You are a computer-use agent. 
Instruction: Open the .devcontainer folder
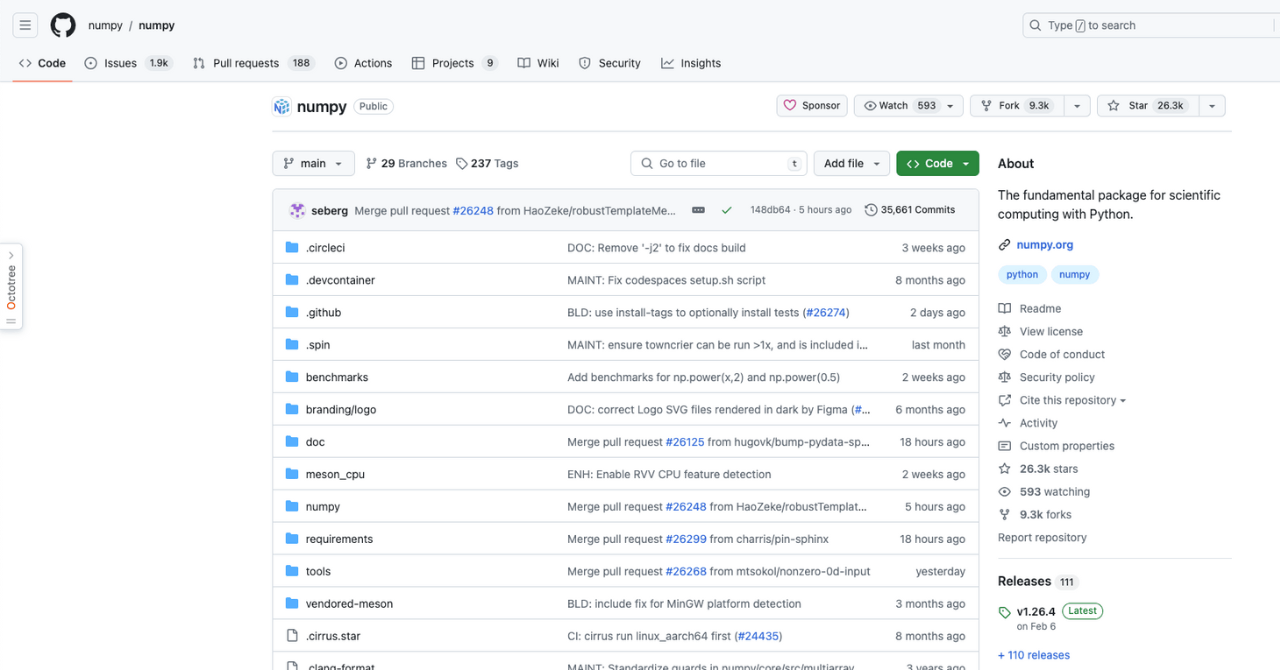click(340, 280)
